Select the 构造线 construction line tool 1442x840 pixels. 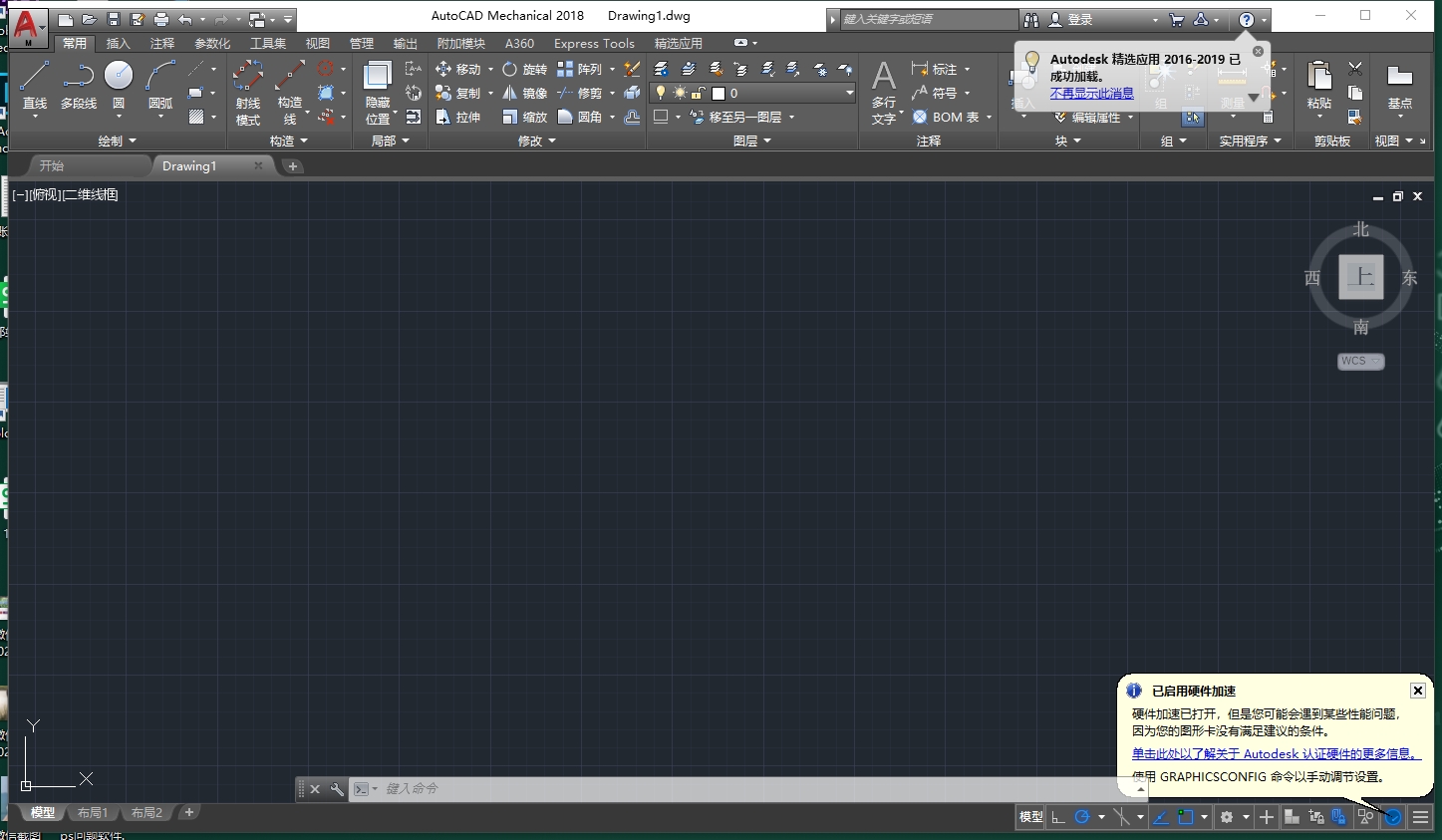[290, 92]
